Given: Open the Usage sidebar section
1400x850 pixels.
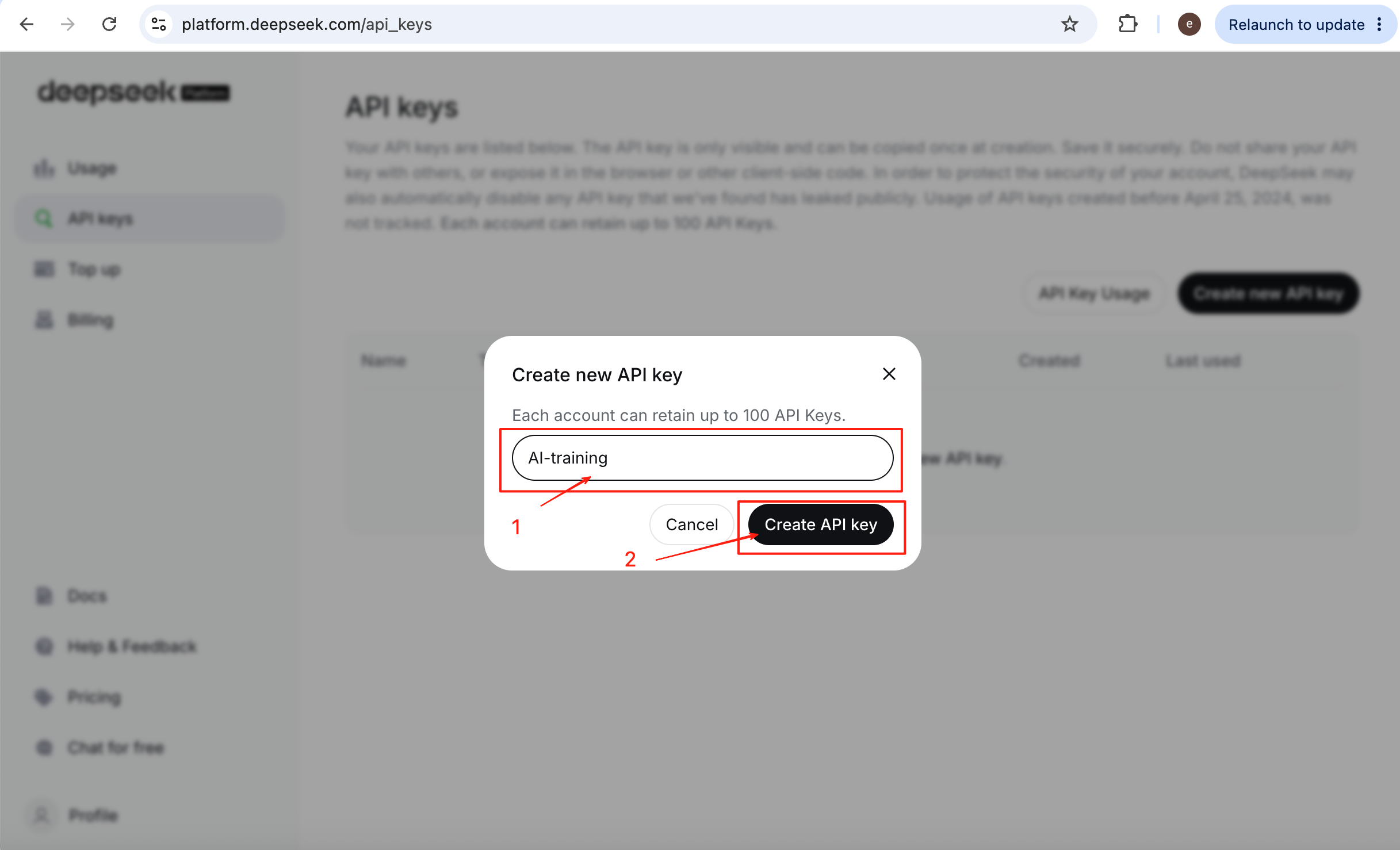Looking at the screenshot, I should tap(150, 169).
